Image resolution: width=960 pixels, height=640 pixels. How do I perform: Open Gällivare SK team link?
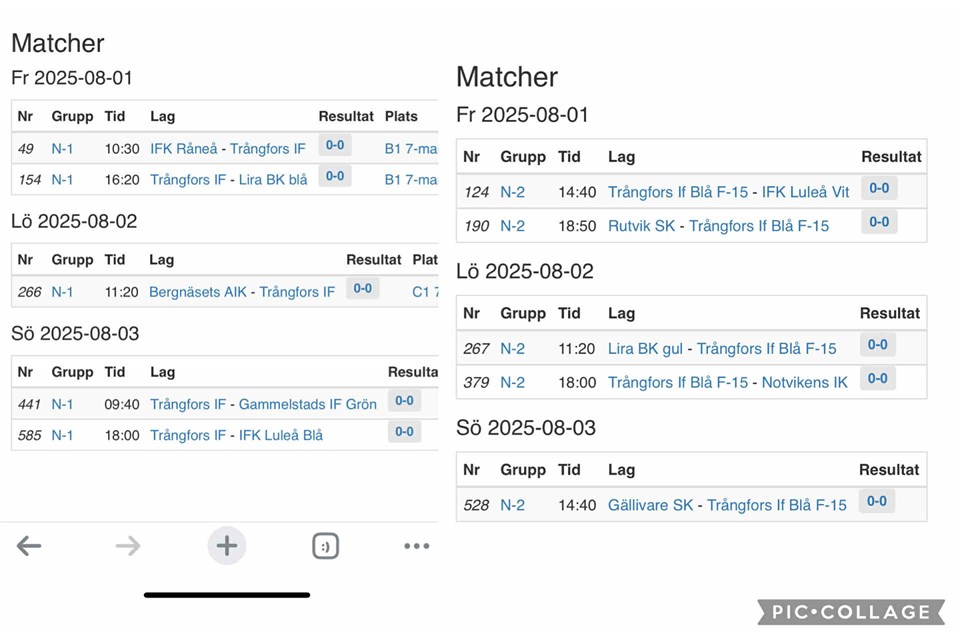[650, 505]
